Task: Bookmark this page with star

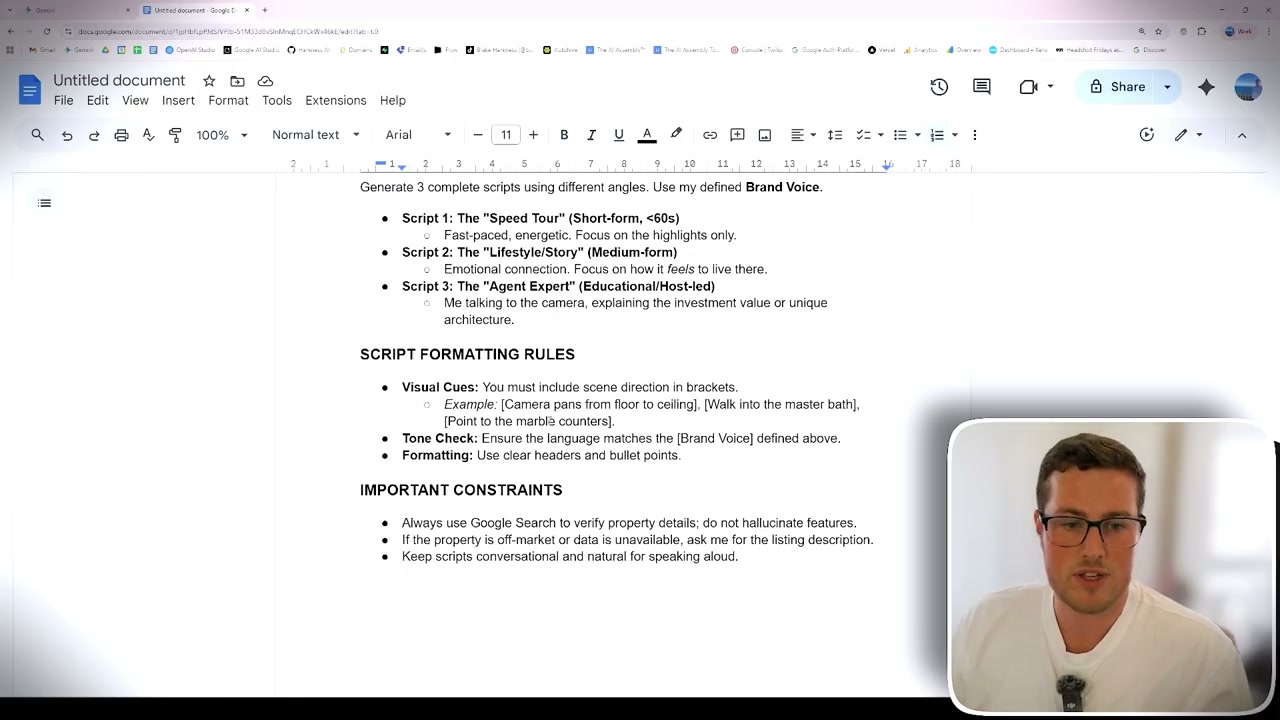Action: (1158, 31)
